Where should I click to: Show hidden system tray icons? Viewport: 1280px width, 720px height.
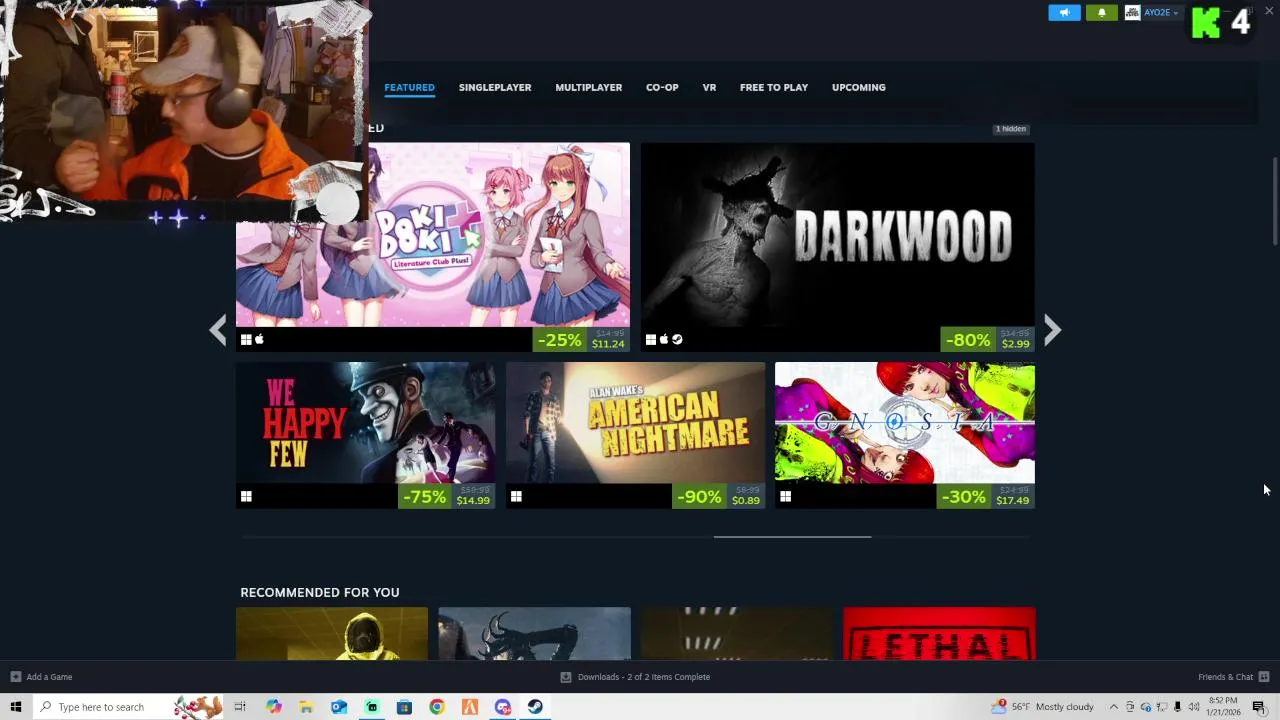(1113, 707)
